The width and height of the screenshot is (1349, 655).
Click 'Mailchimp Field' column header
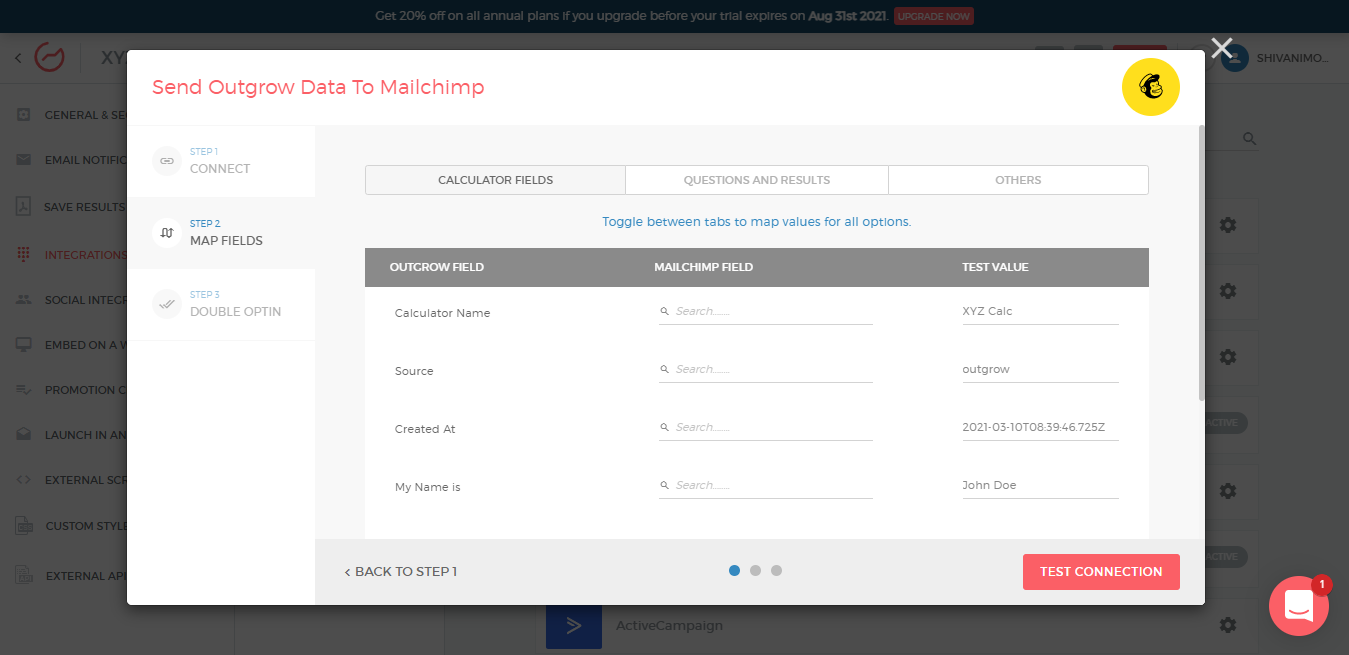pyautogui.click(x=704, y=267)
